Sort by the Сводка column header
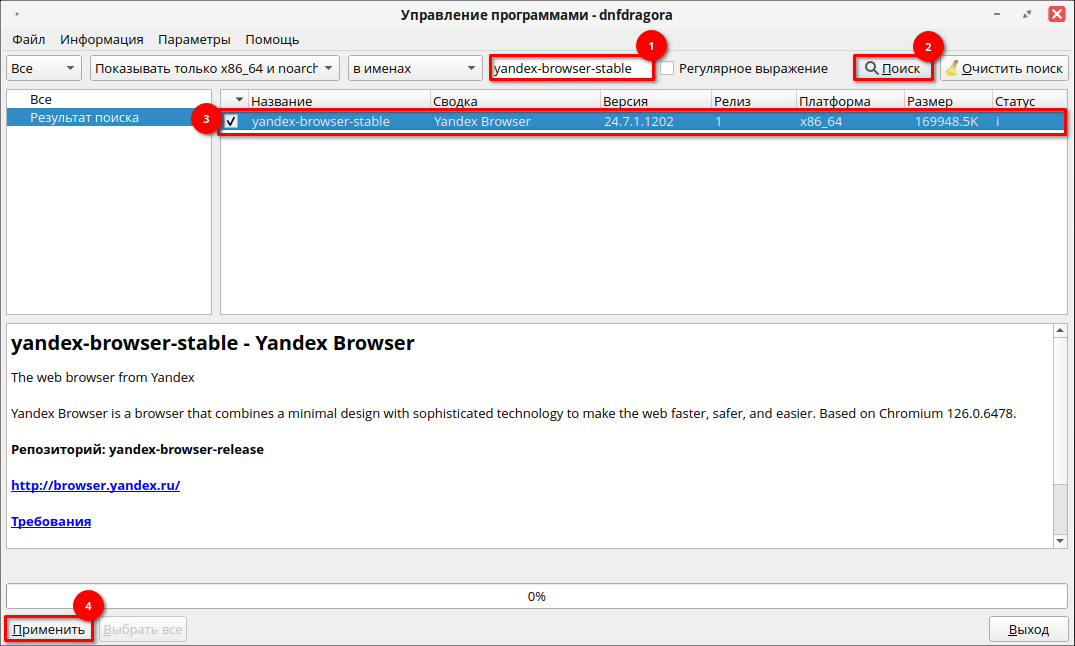The image size is (1075, 646). [515, 101]
